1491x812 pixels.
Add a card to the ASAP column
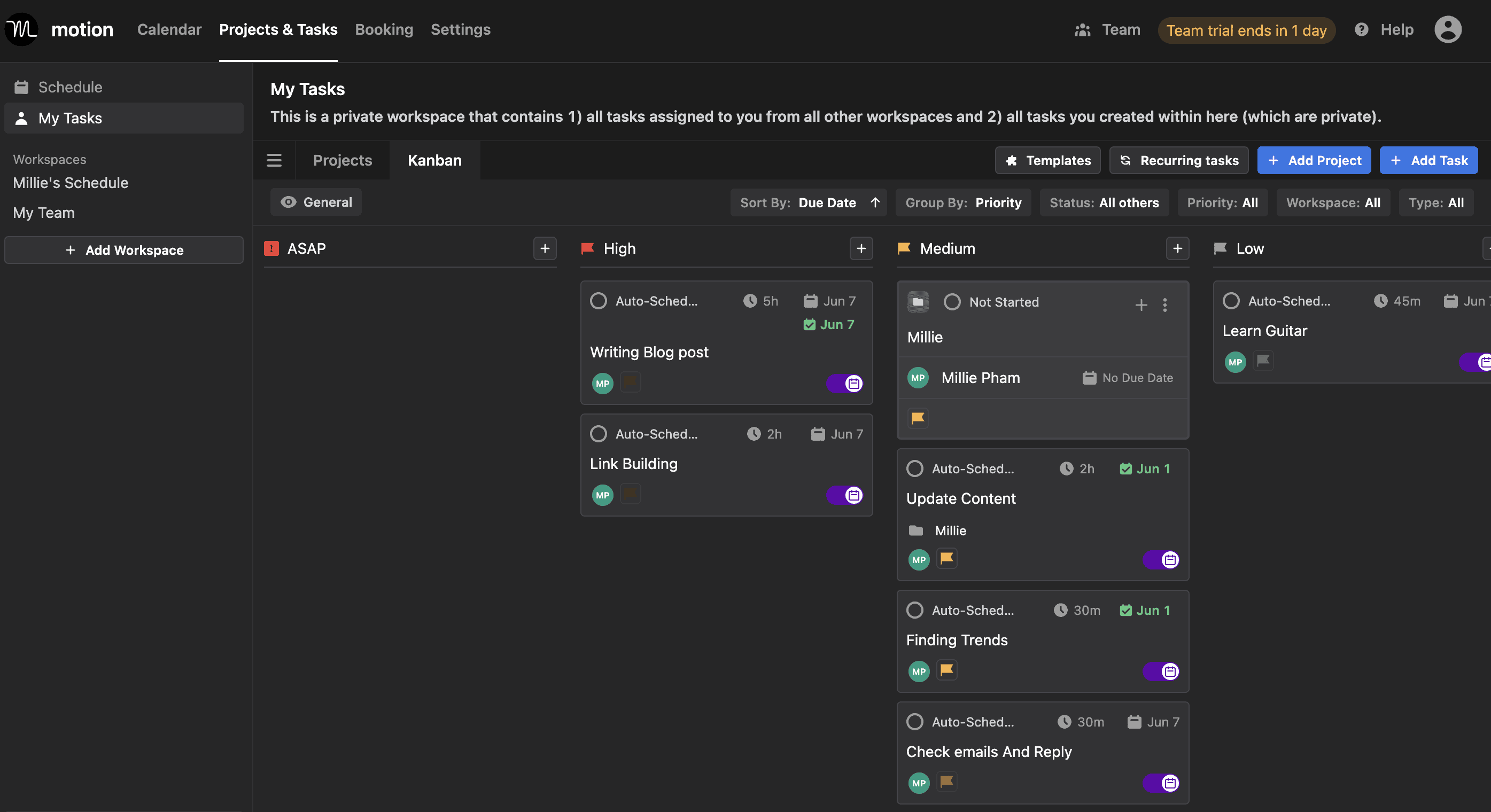tap(544, 248)
